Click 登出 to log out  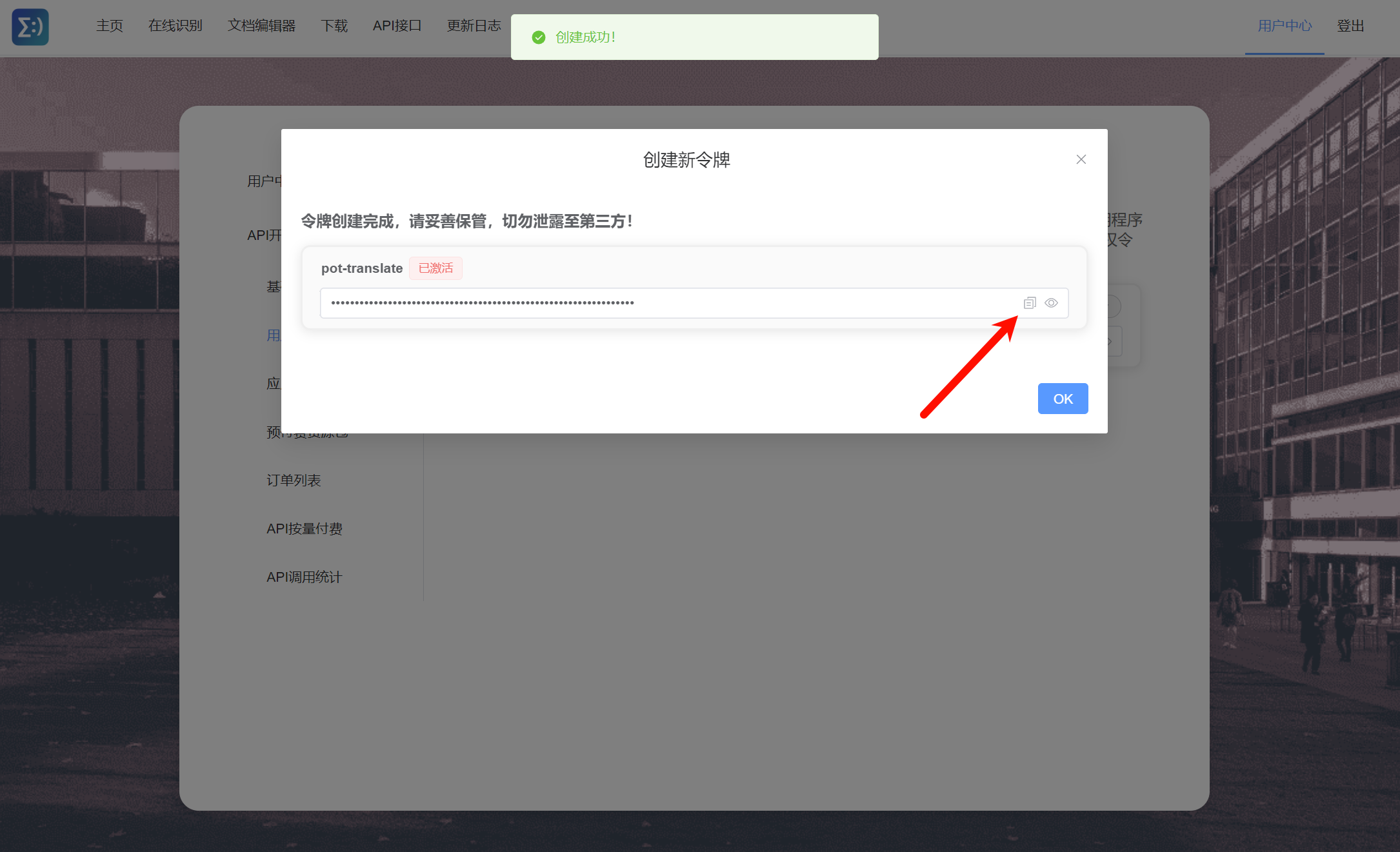[x=1350, y=26]
